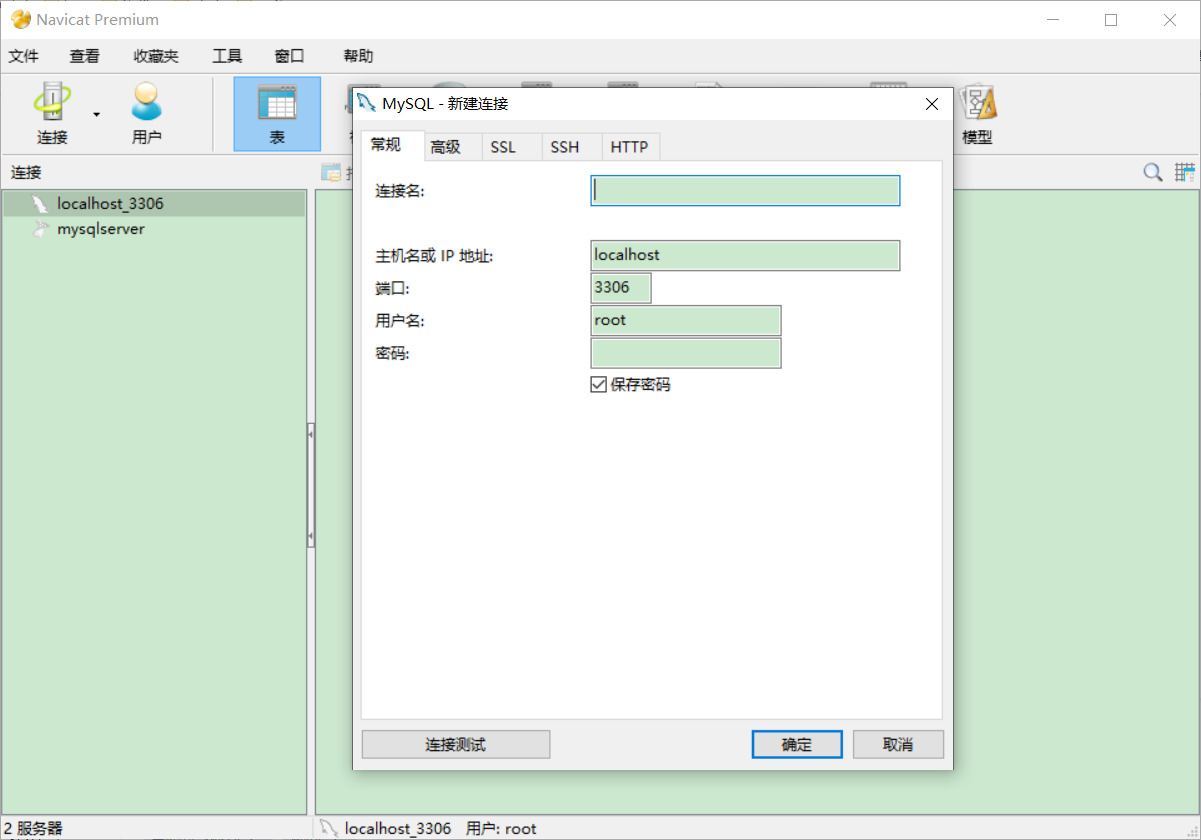Click the host name field showing localhost

click(x=745, y=255)
